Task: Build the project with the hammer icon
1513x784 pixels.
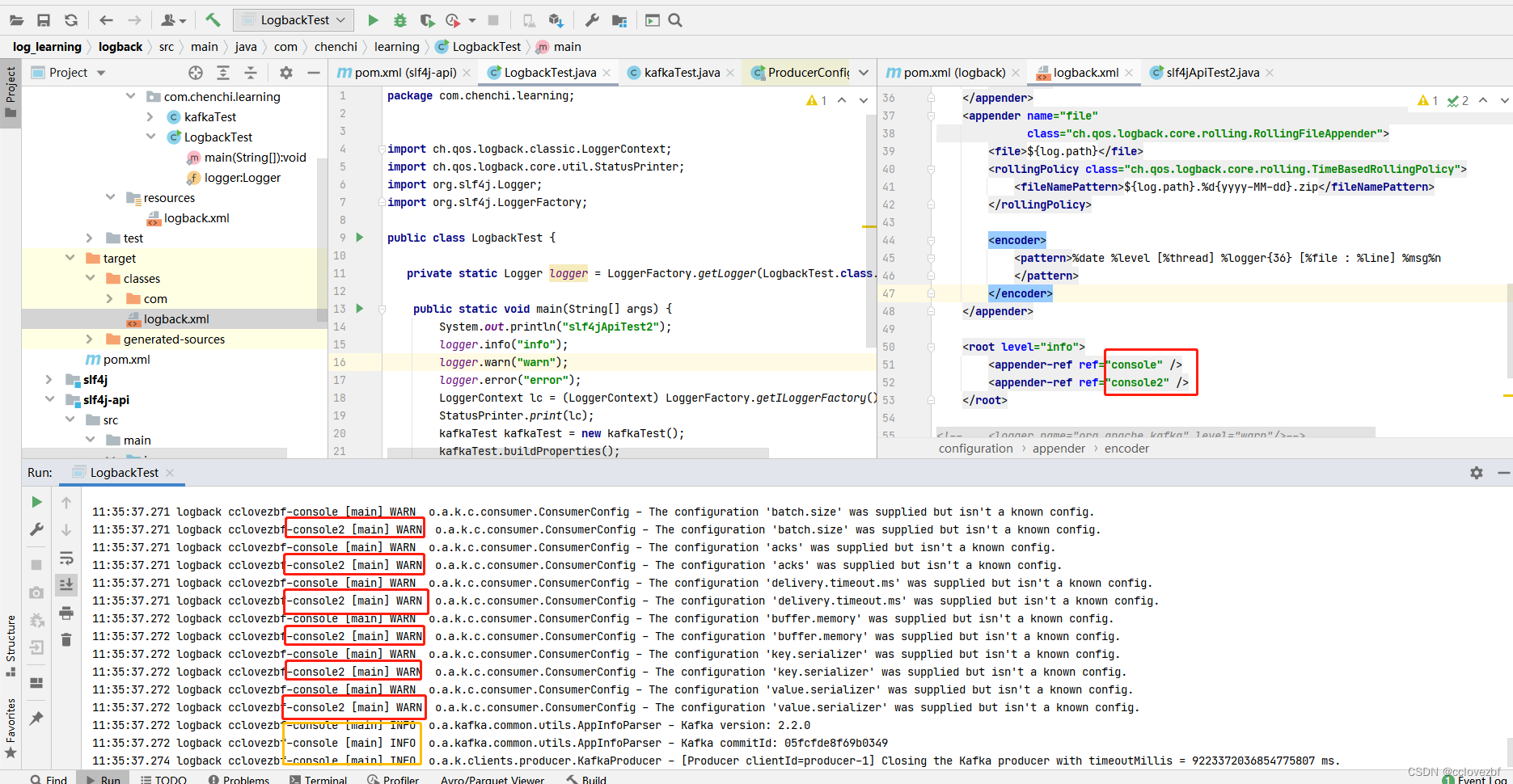Action: (x=213, y=20)
